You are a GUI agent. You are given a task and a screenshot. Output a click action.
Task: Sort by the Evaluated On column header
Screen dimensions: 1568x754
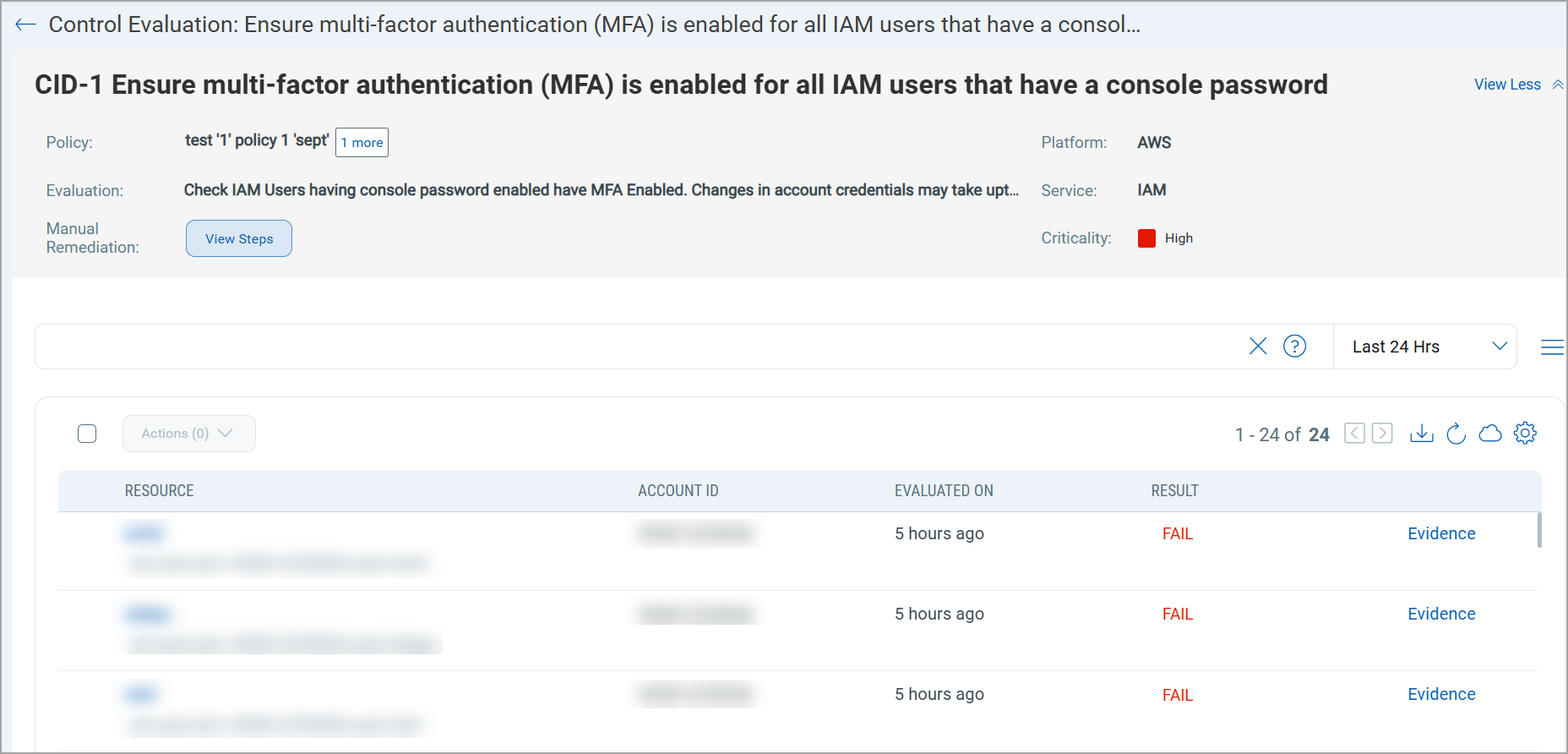point(944,491)
